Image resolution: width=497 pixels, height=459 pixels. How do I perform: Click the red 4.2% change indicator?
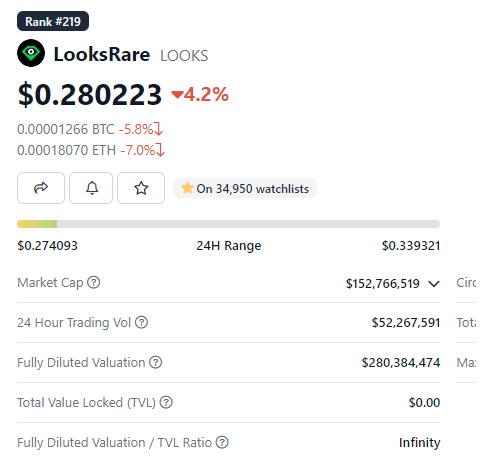click(x=200, y=94)
